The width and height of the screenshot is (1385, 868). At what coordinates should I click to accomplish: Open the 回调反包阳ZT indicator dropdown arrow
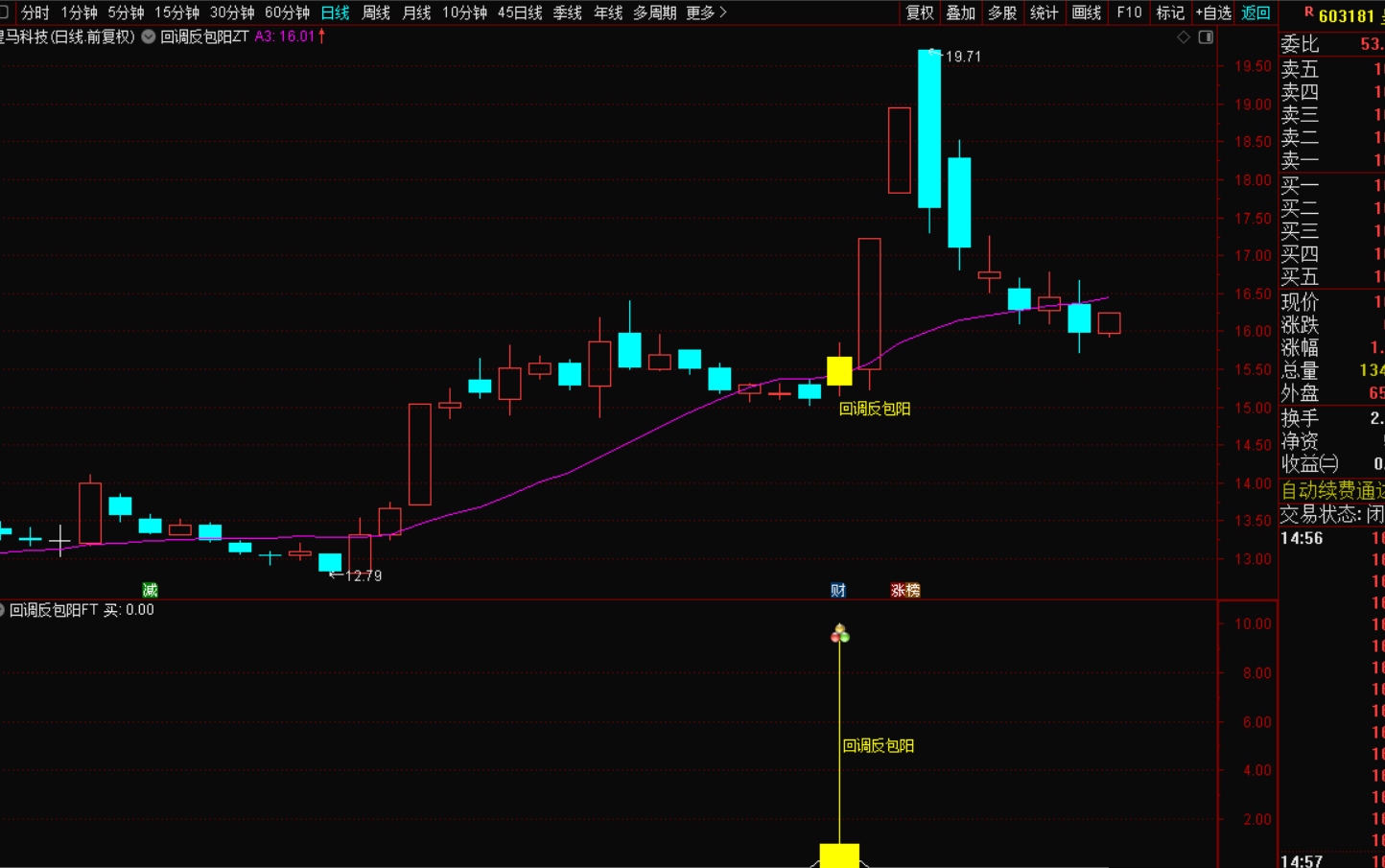[149, 36]
